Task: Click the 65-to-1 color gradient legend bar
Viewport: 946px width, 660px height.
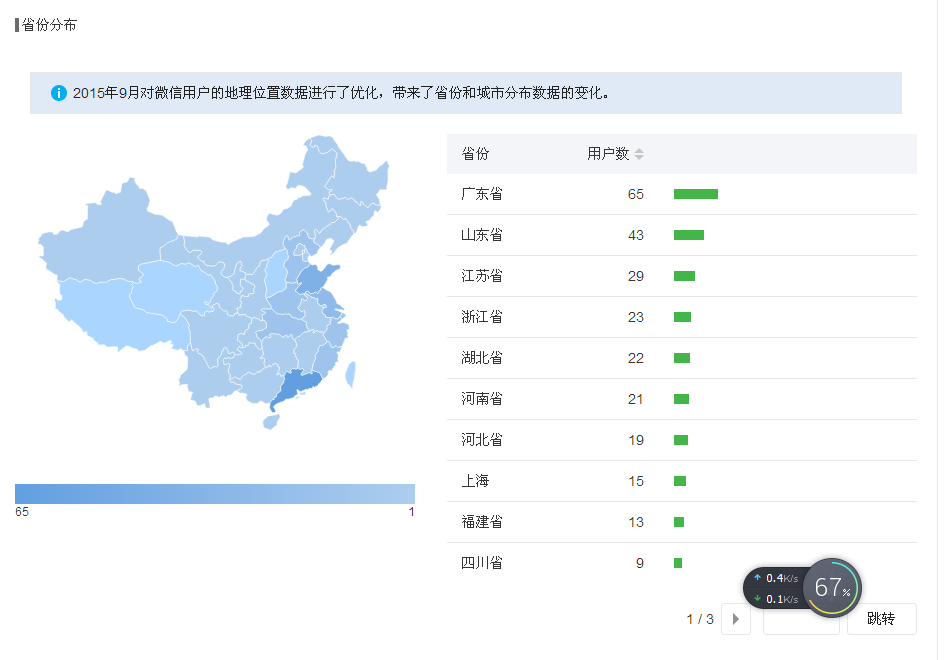Action: pos(215,493)
